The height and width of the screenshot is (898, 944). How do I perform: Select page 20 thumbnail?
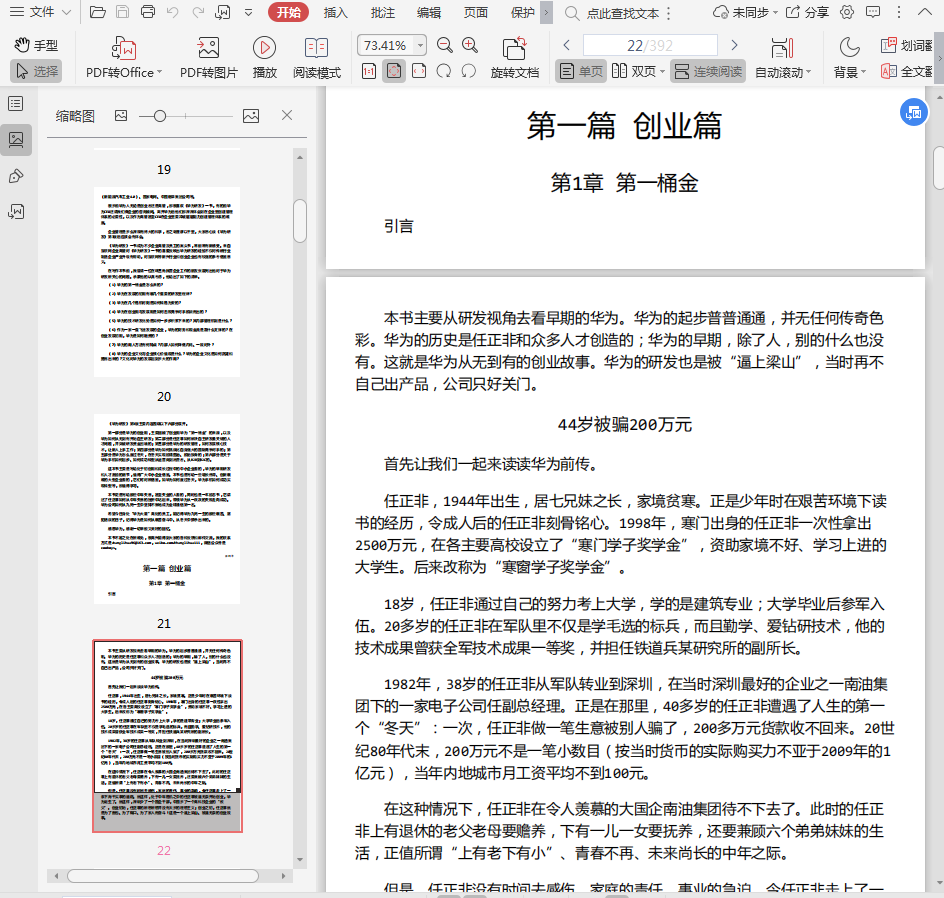(x=167, y=282)
